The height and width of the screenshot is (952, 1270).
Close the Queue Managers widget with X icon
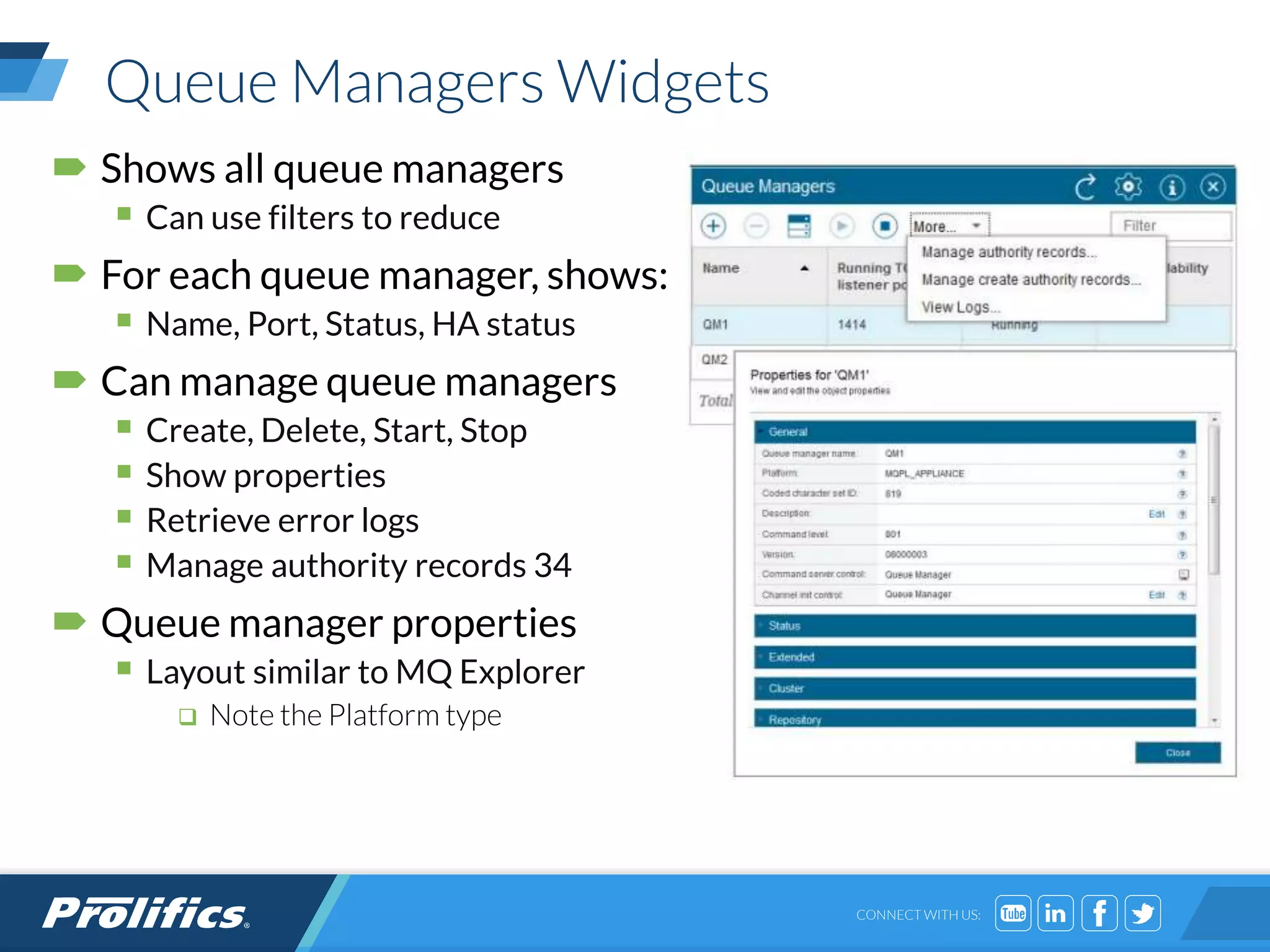pos(1213,187)
